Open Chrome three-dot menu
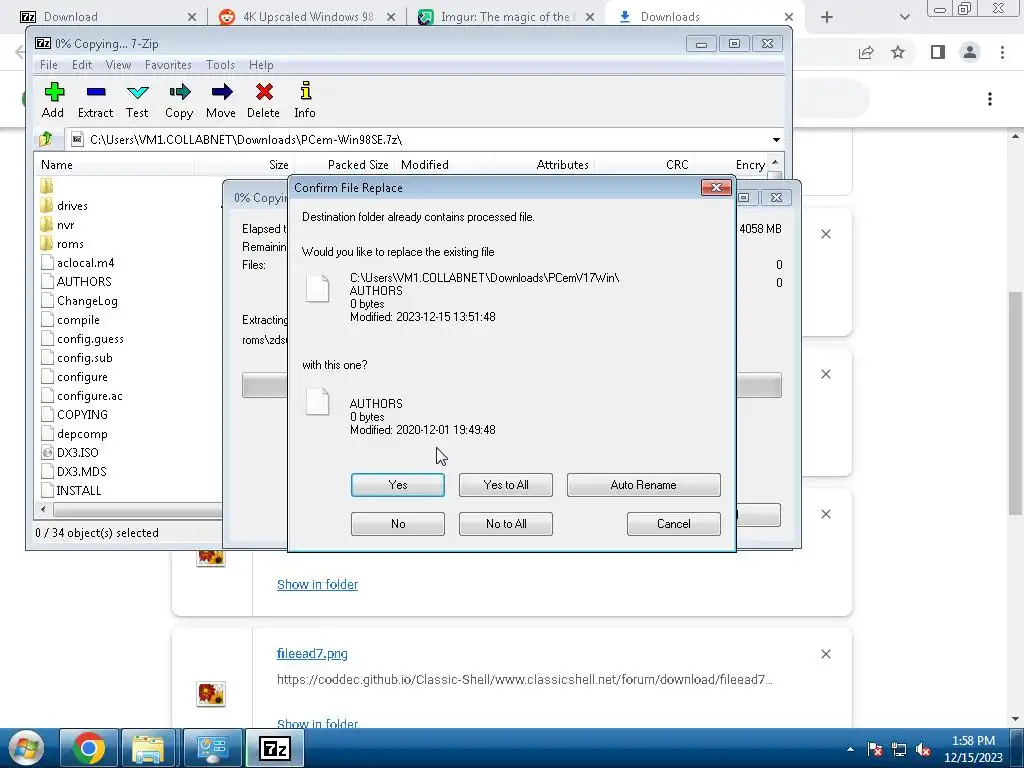Viewport: 1024px width, 768px height. pos(1002,52)
